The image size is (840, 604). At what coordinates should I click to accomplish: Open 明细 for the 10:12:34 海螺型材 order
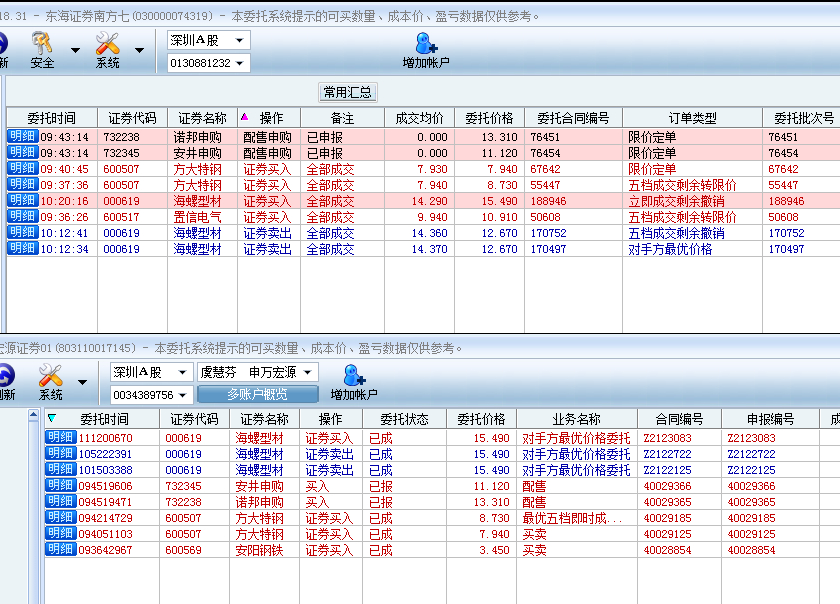(22, 249)
